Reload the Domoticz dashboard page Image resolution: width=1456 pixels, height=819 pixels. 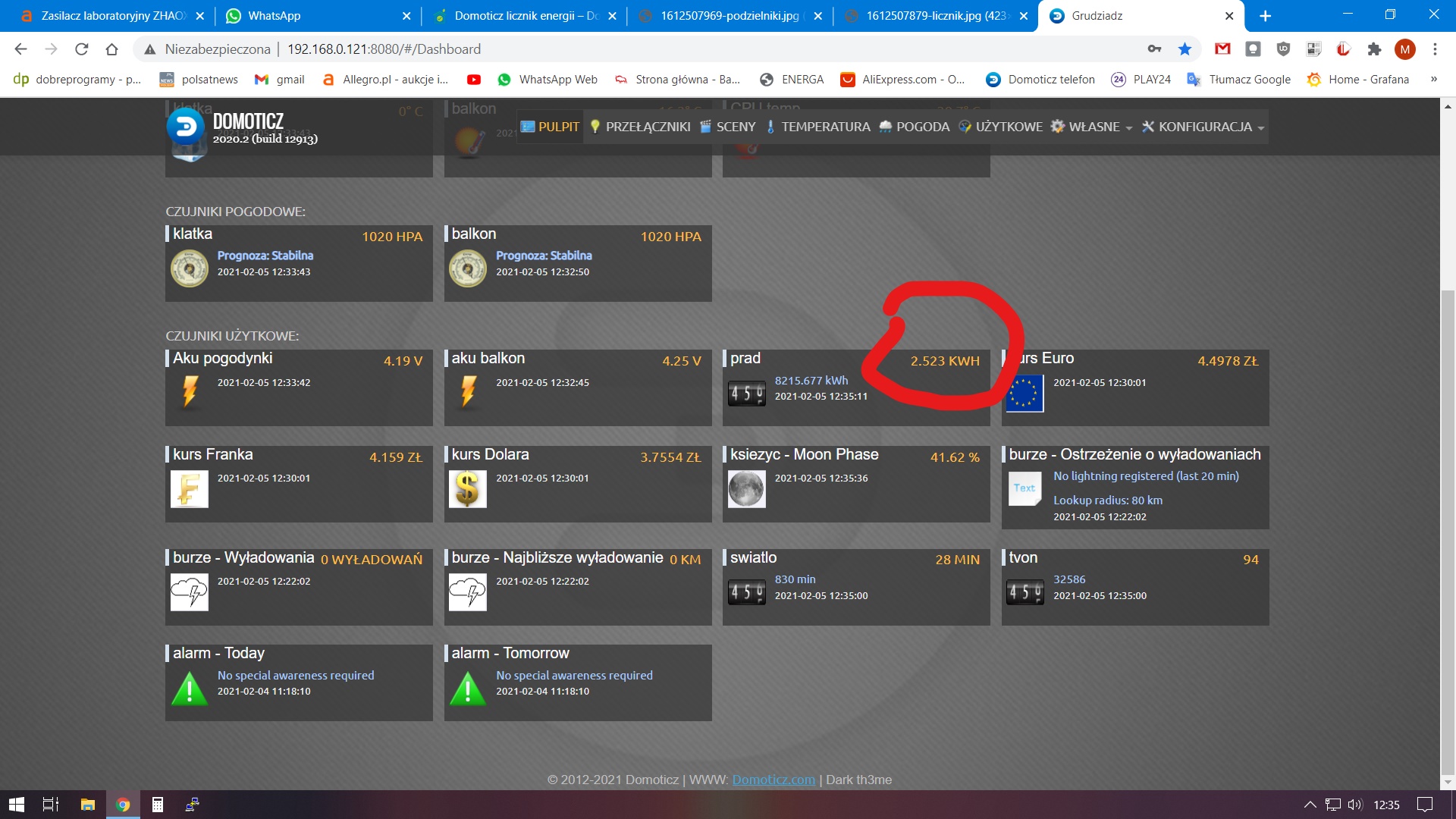click(x=81, y=49)
